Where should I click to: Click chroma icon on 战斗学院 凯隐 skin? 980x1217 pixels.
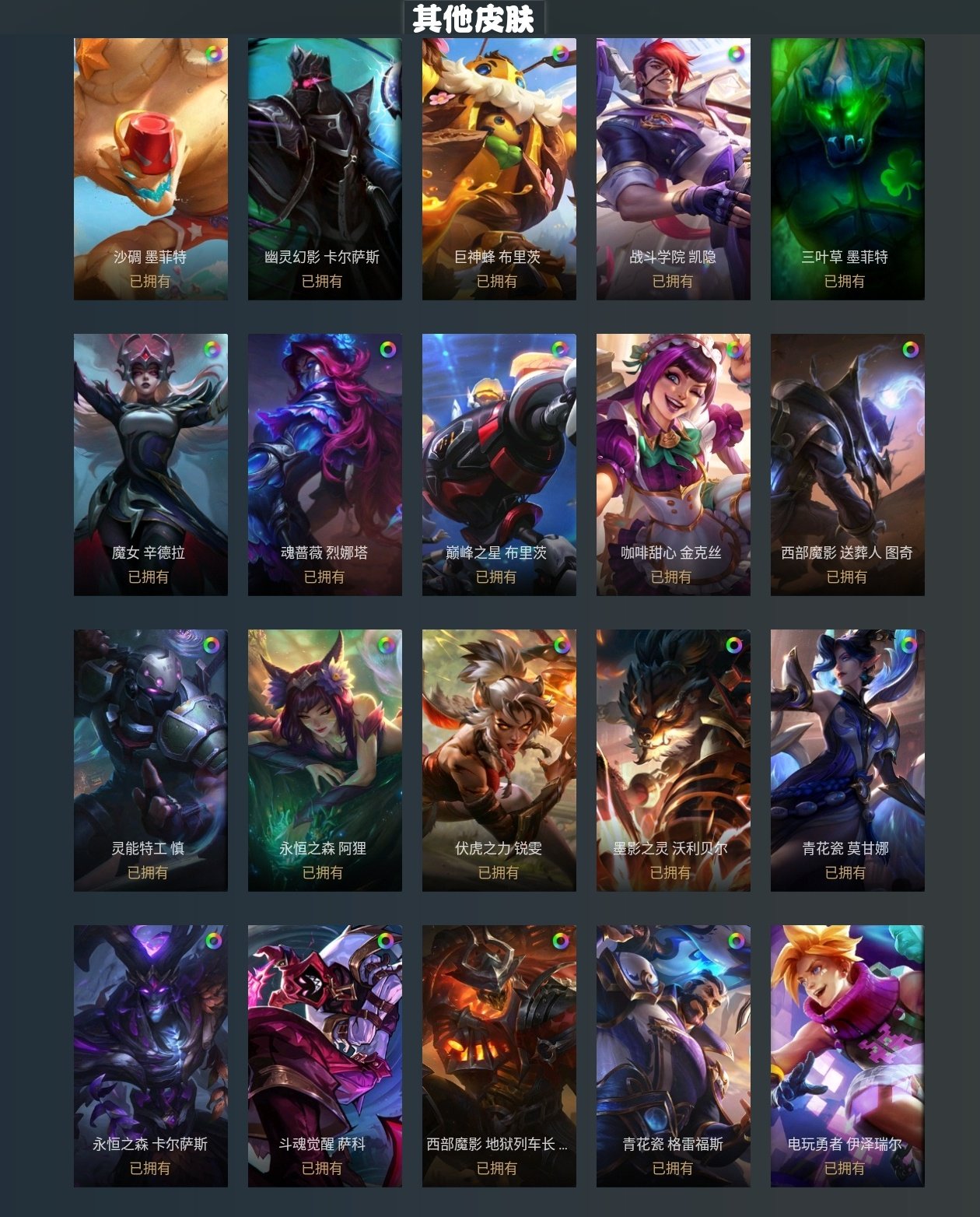coord(735,54)
